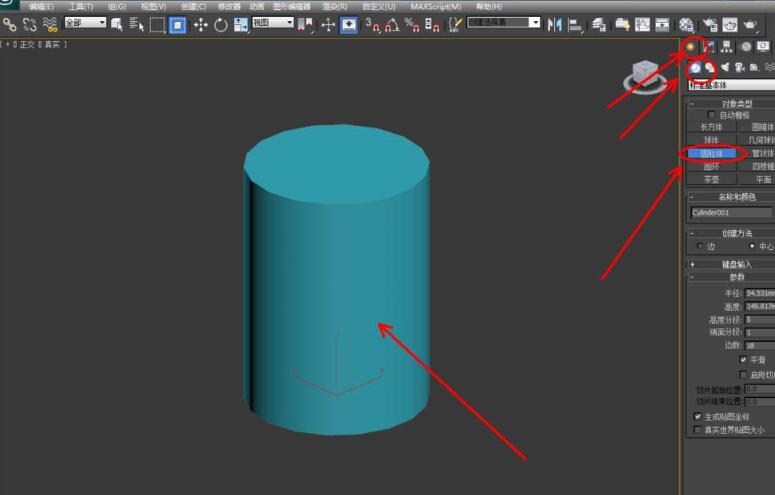Select the Rotate tool
The width and height of the screenshot is (775, 495).
point(220,25)
